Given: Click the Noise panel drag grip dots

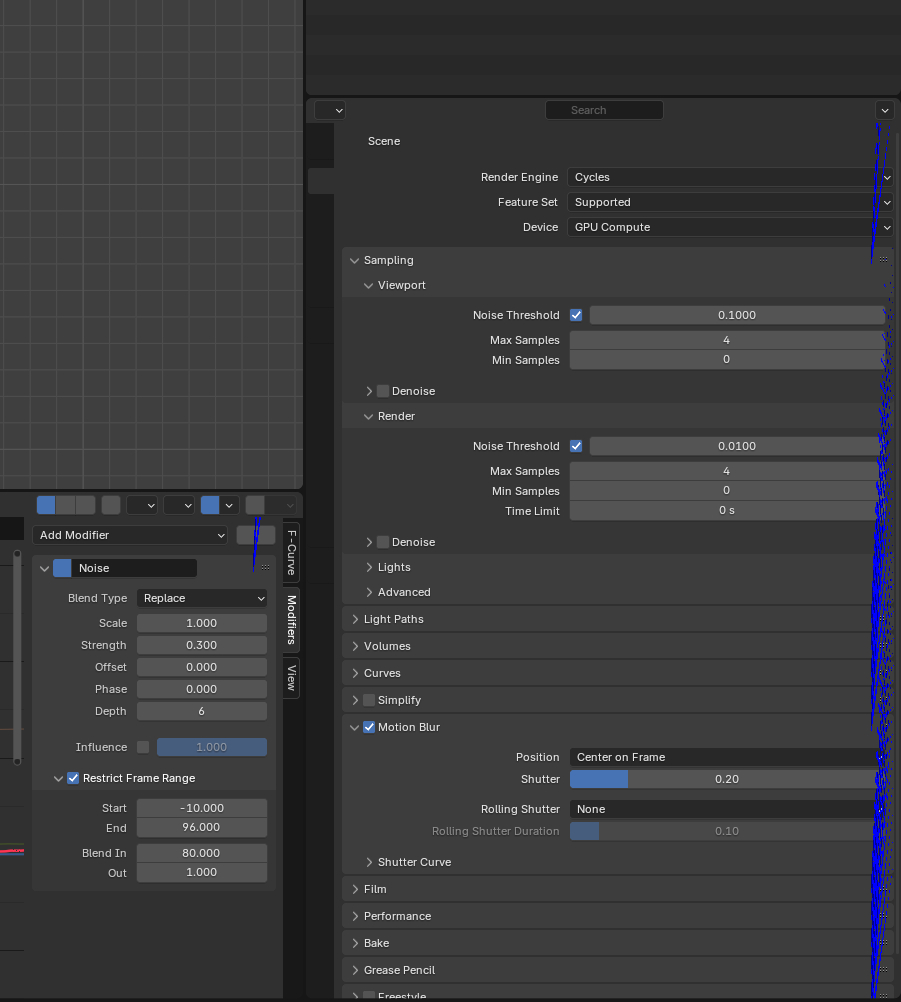Looking at the screenshot, I should pos(265,568).
